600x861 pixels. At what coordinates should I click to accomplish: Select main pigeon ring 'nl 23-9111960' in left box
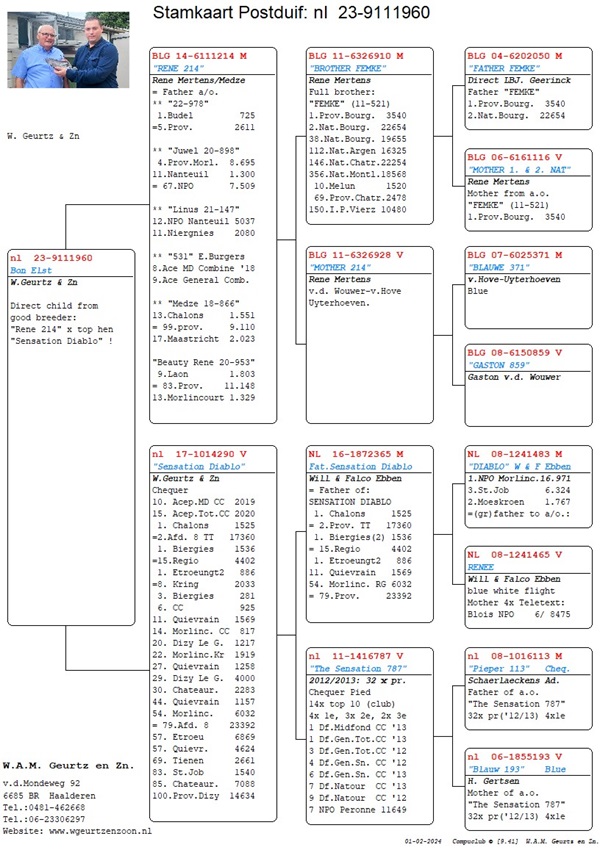pos(51,258)
